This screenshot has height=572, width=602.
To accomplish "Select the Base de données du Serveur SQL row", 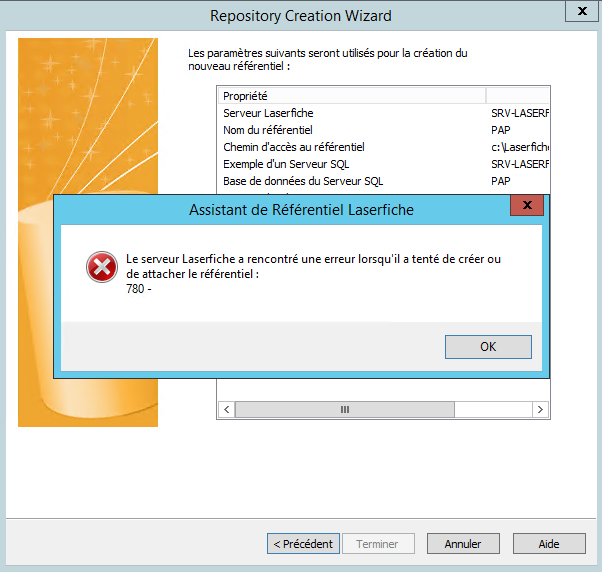I will coord(384,181).
